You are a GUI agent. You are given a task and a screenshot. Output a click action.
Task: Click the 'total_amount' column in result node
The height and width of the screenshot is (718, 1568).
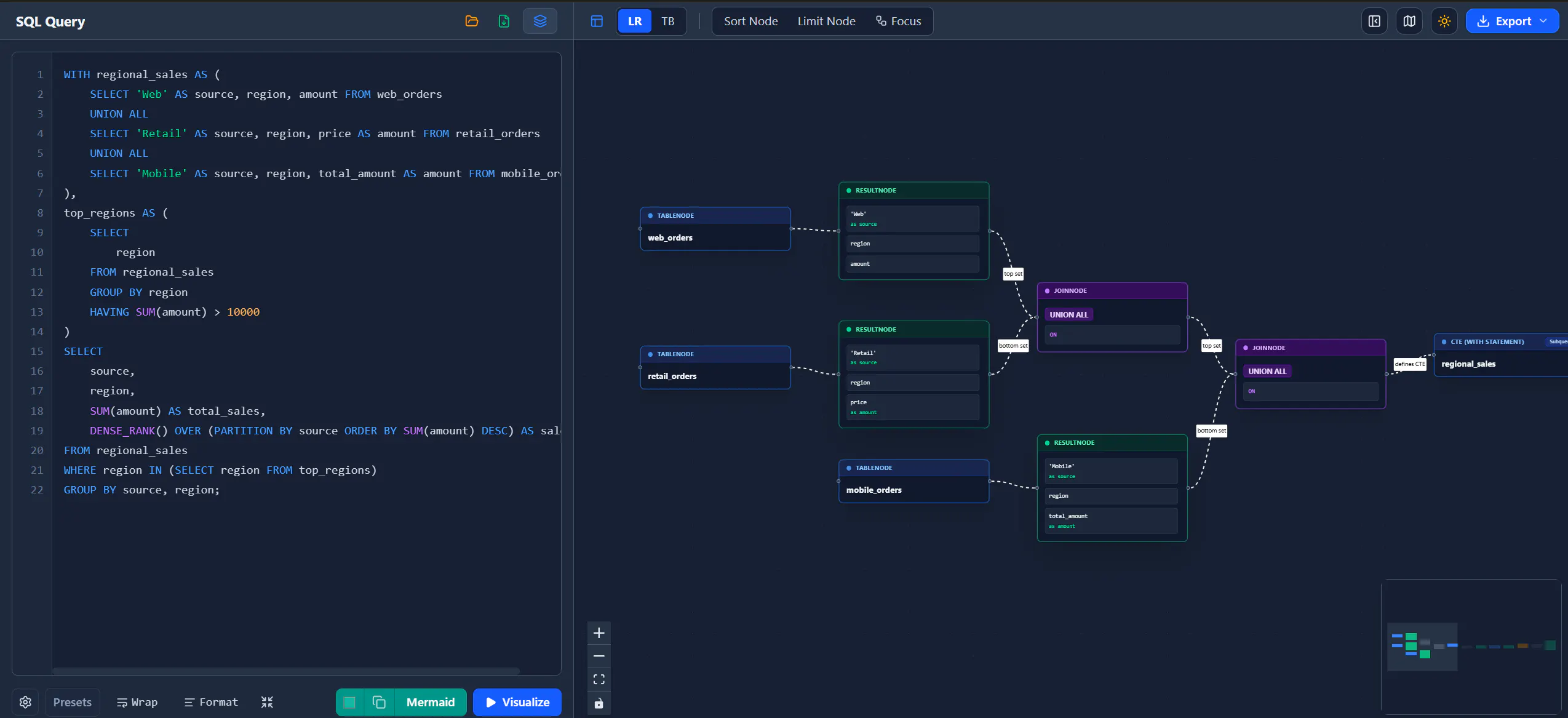pyautogui.click(x=1111, y=521)
